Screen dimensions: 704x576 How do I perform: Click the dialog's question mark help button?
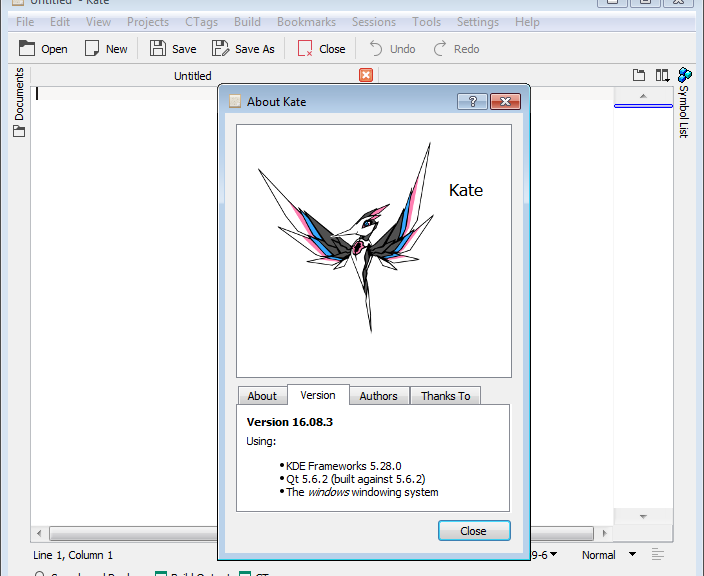pos(471,101)
